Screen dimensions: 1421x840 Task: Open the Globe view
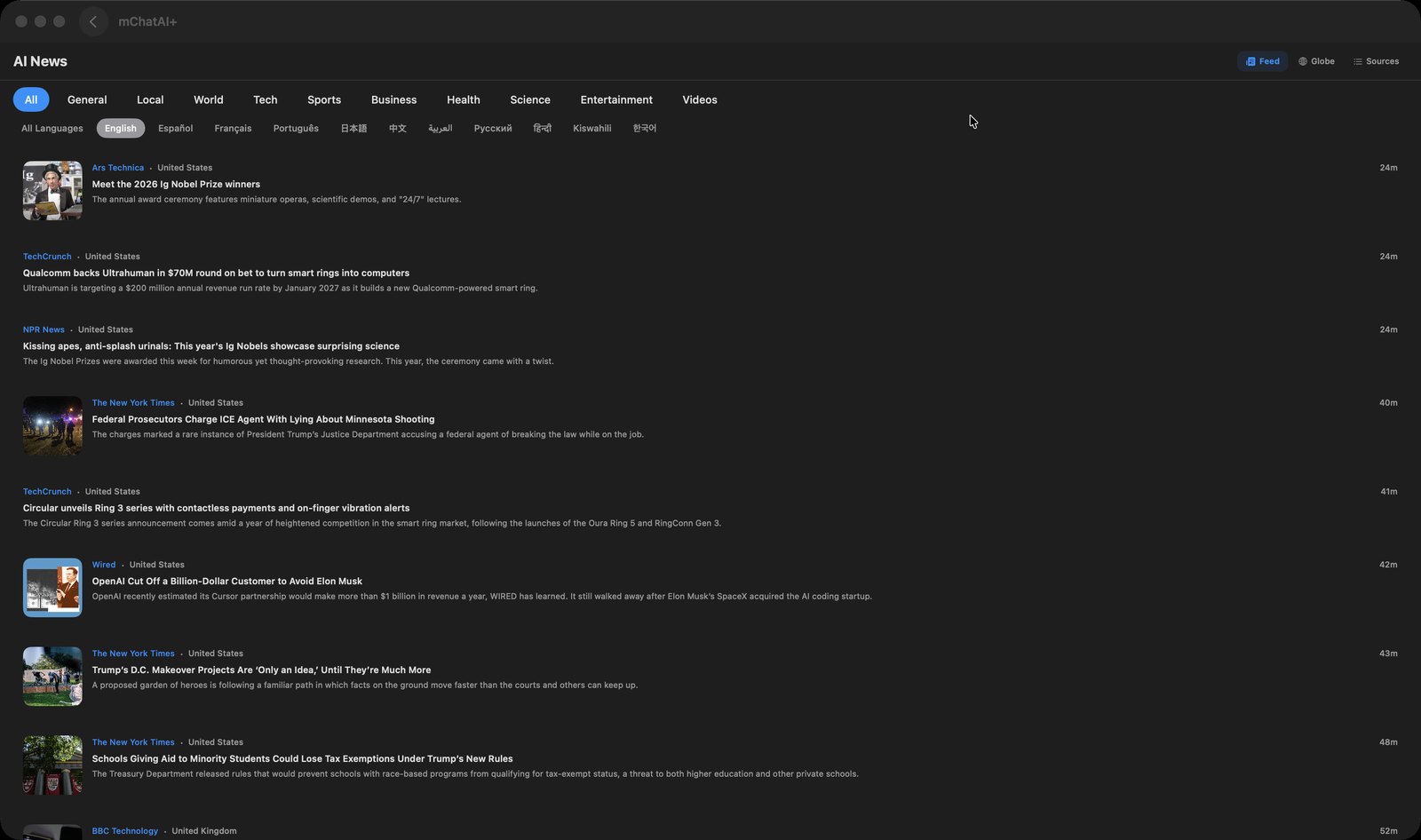point(1316,61)
